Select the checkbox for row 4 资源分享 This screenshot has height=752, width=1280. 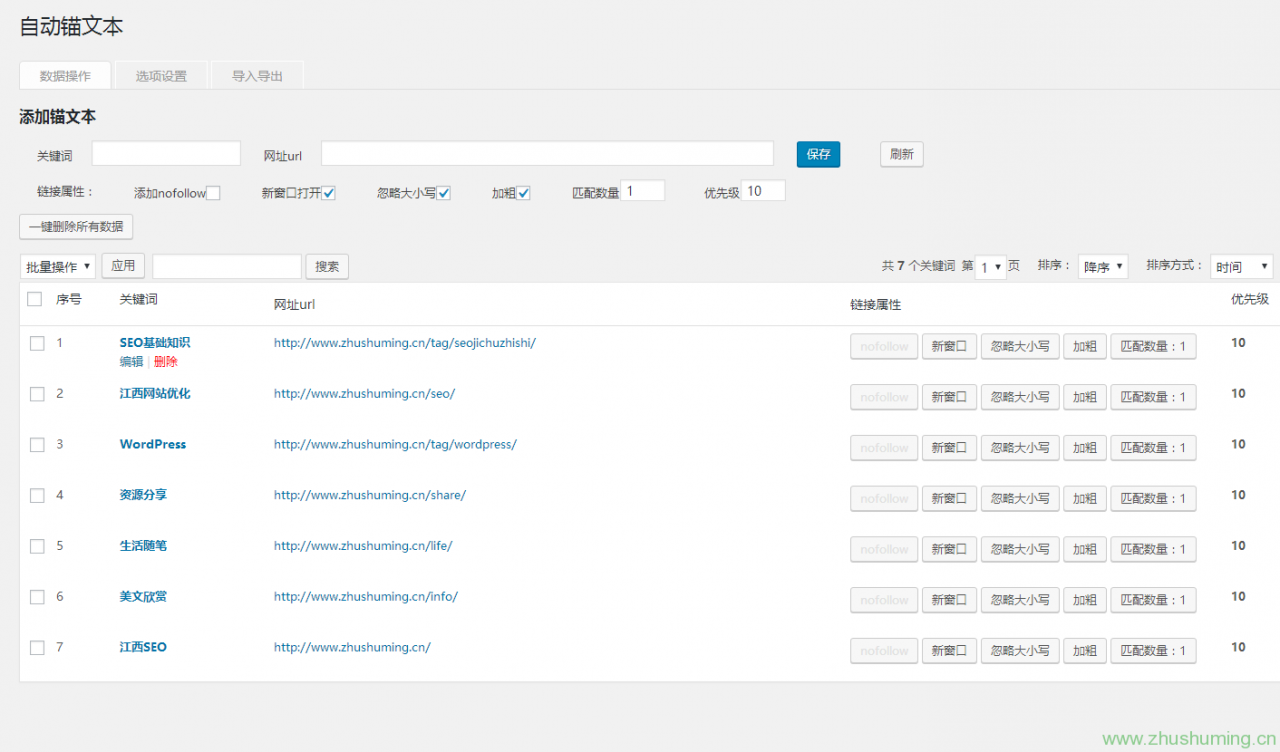point(37,495)
